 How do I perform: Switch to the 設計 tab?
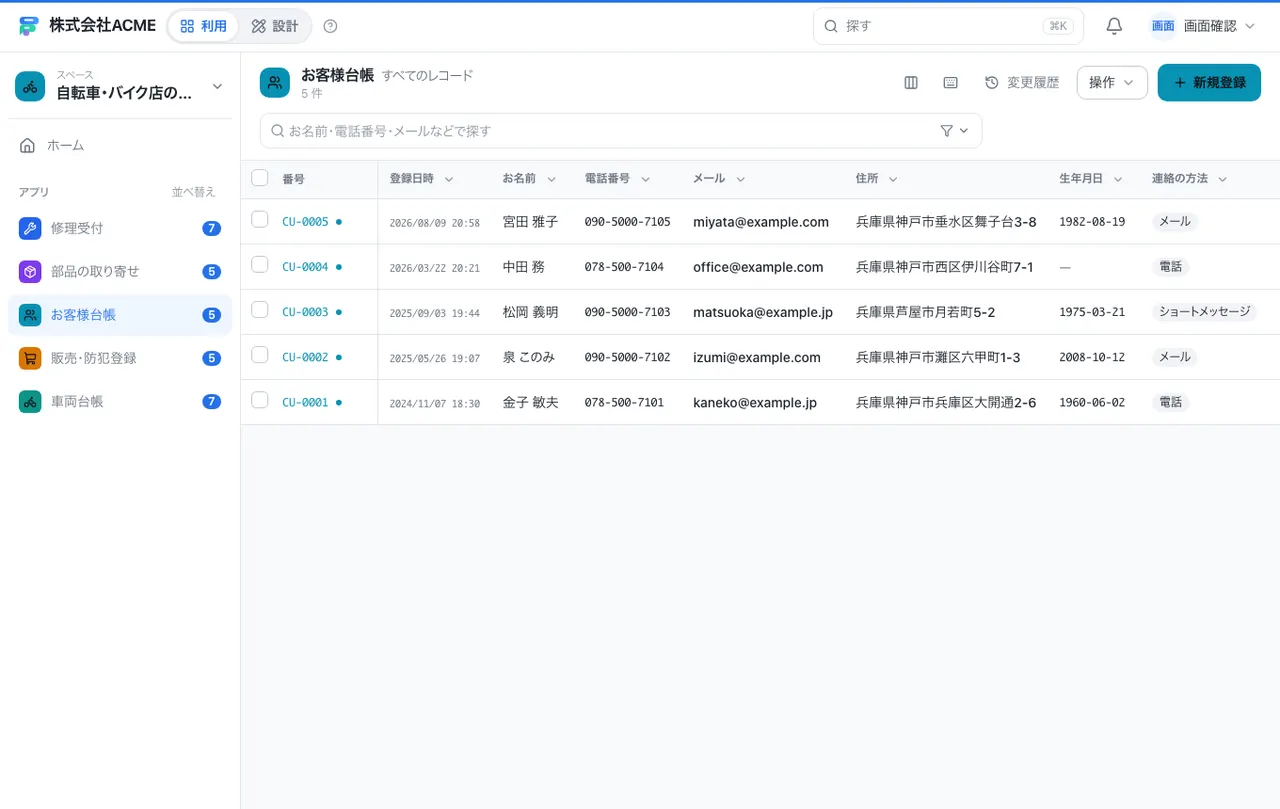[275, 26]
